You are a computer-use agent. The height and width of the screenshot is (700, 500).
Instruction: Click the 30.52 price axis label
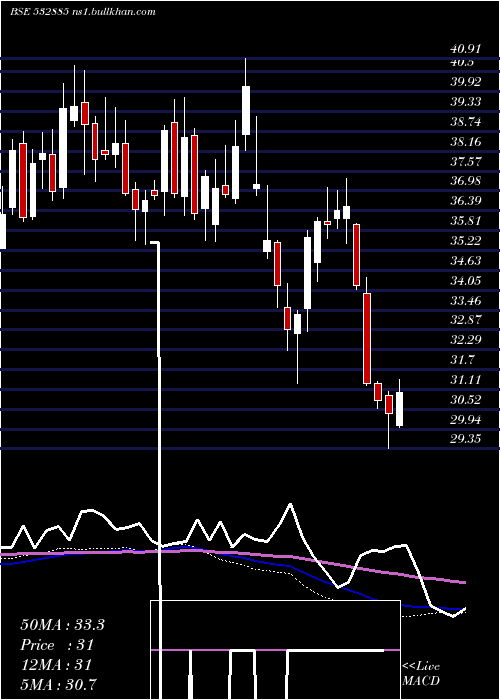click(x=466, y=400)
